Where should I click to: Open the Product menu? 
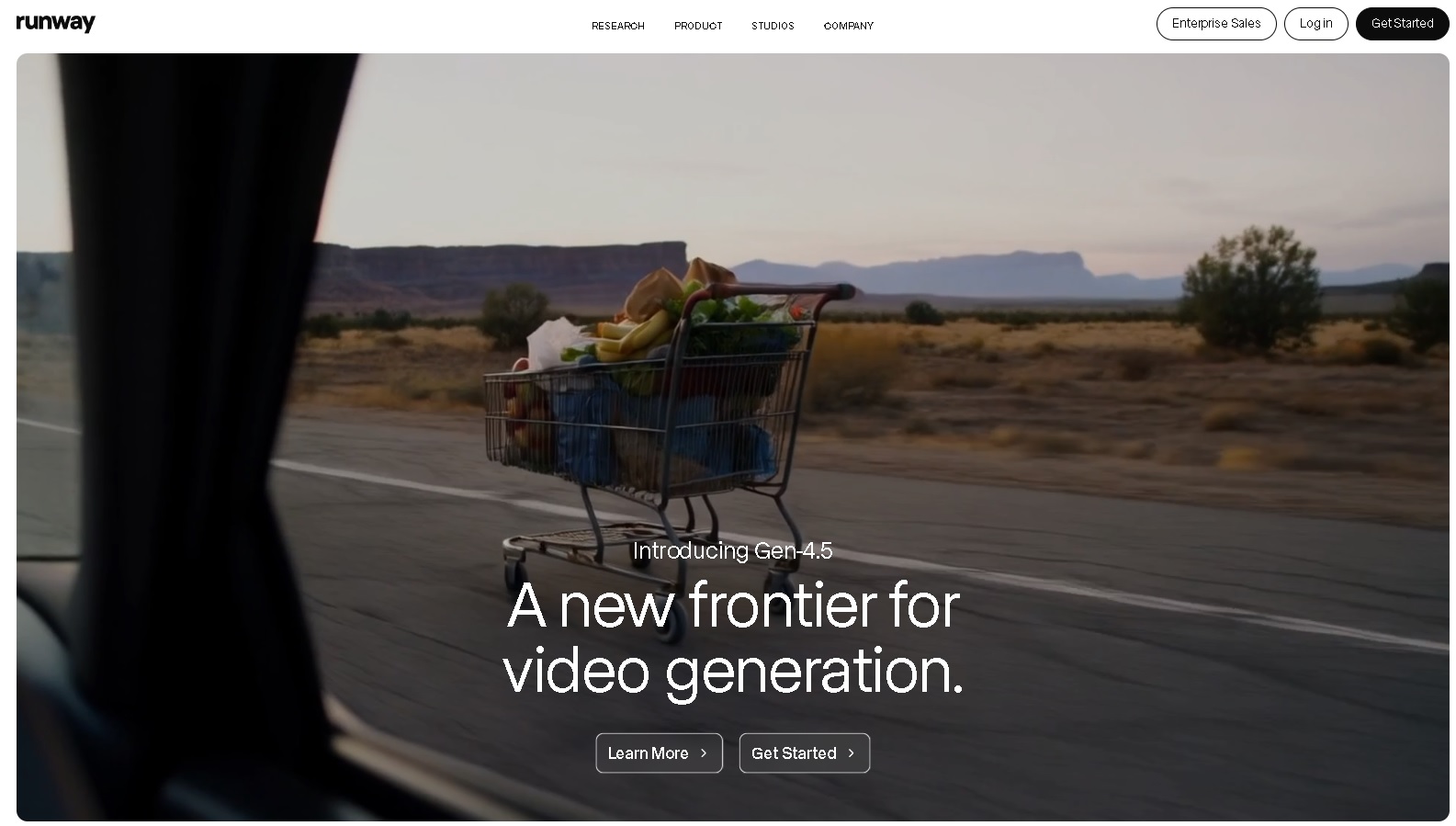[698, 26]
